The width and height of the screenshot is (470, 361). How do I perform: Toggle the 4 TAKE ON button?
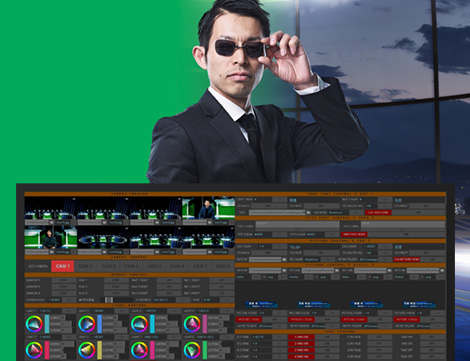click(x=301, y=357)
